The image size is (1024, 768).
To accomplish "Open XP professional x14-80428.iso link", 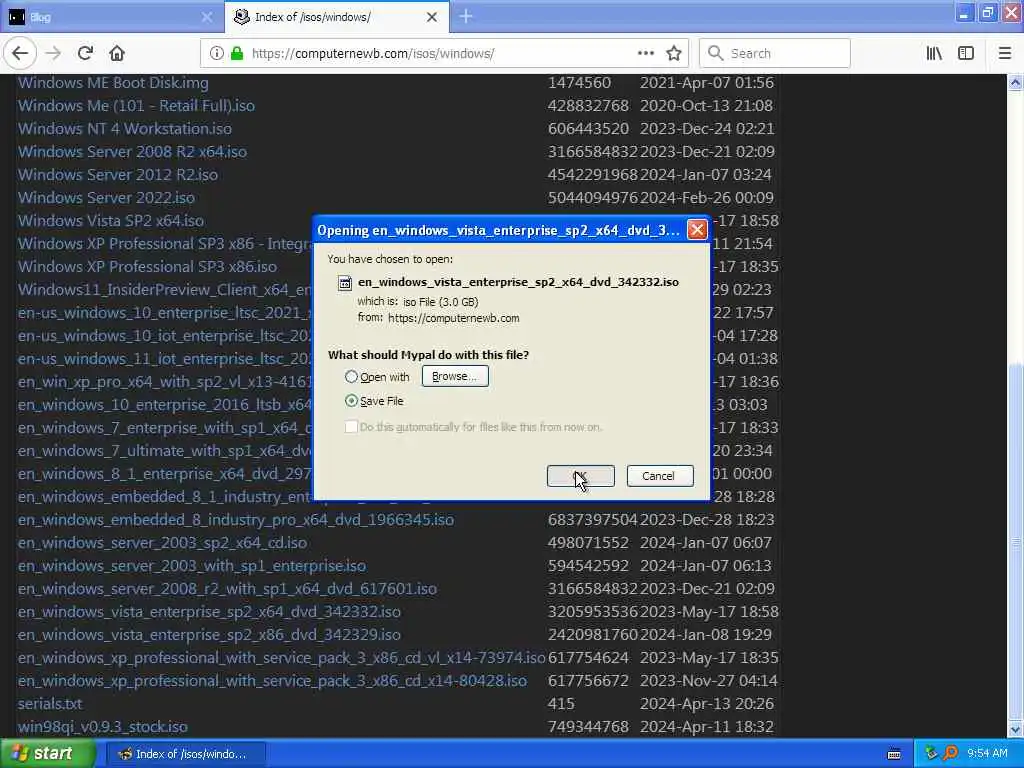I will [272, 680].
